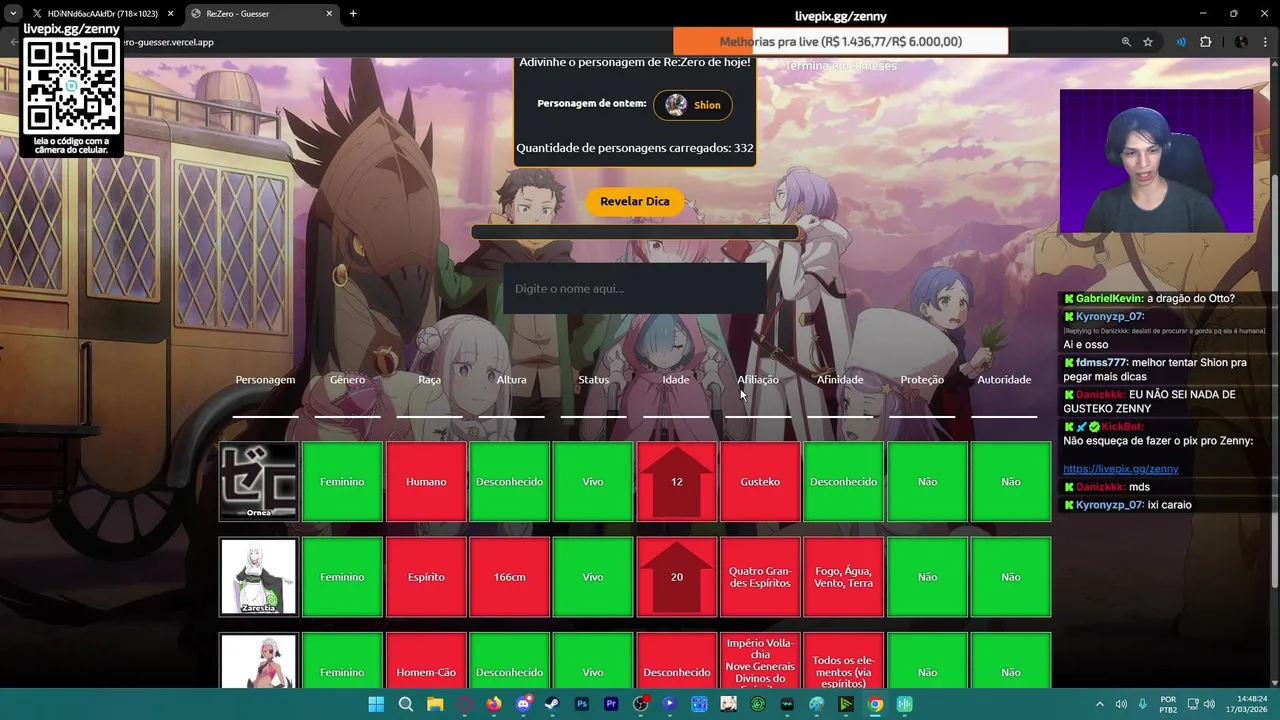Click the Espírito race cell
This screenshot has height=720, width=1280.
pos(426,577)
